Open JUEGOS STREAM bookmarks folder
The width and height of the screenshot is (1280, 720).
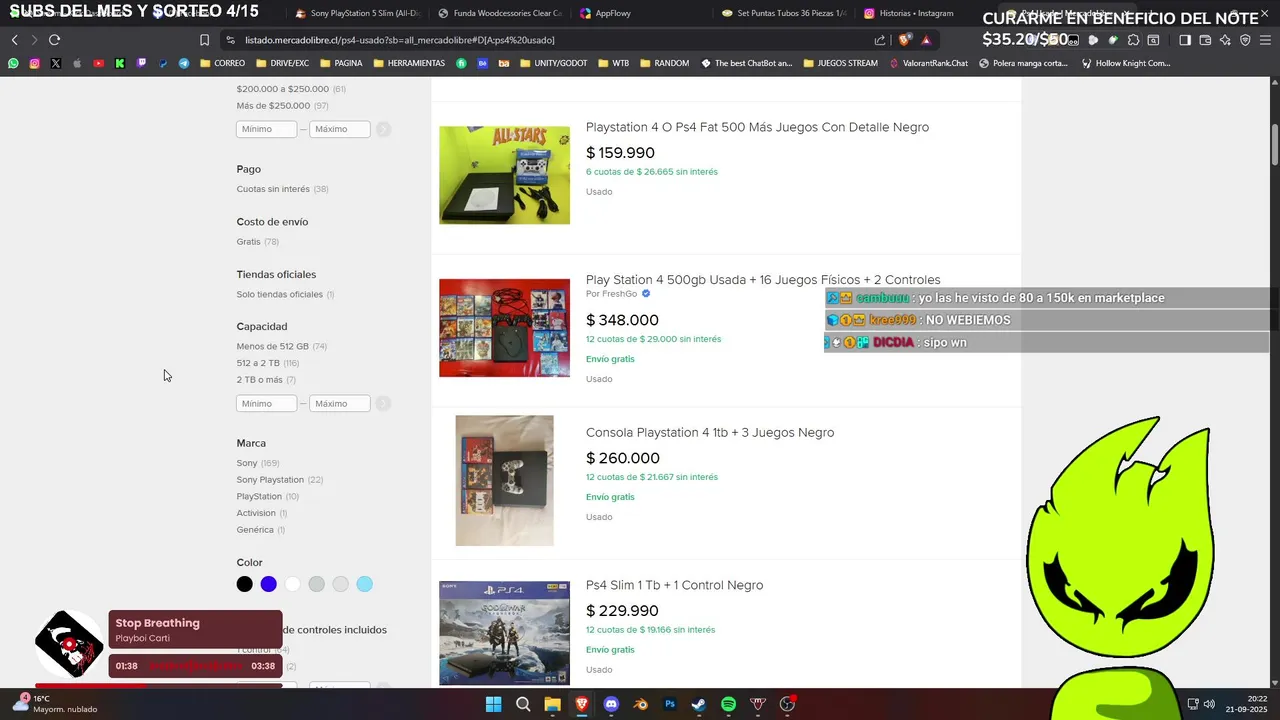click(840, 63)
